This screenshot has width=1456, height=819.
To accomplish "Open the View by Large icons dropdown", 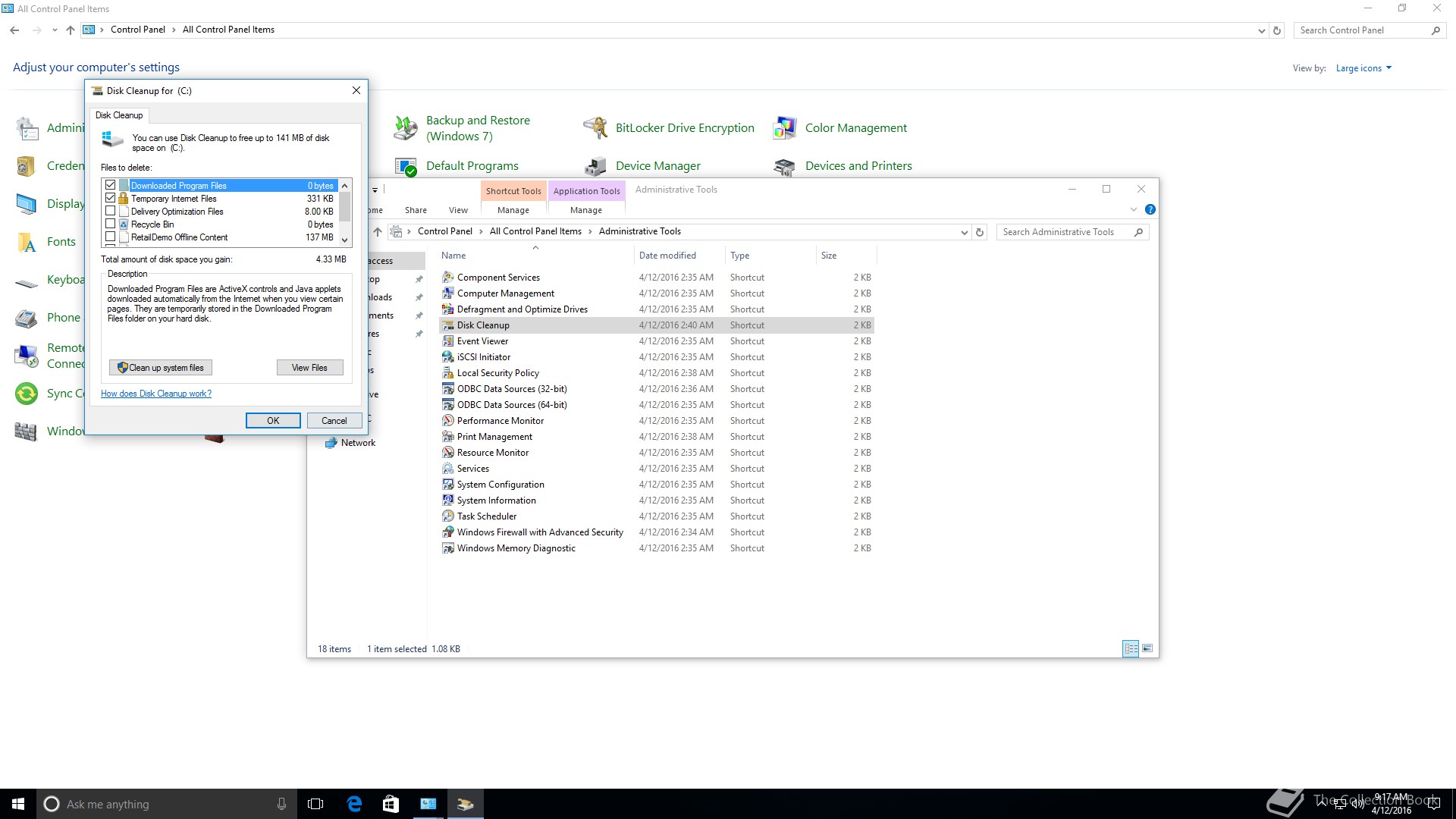I will pyautogui.click(x=1363, y=68).
